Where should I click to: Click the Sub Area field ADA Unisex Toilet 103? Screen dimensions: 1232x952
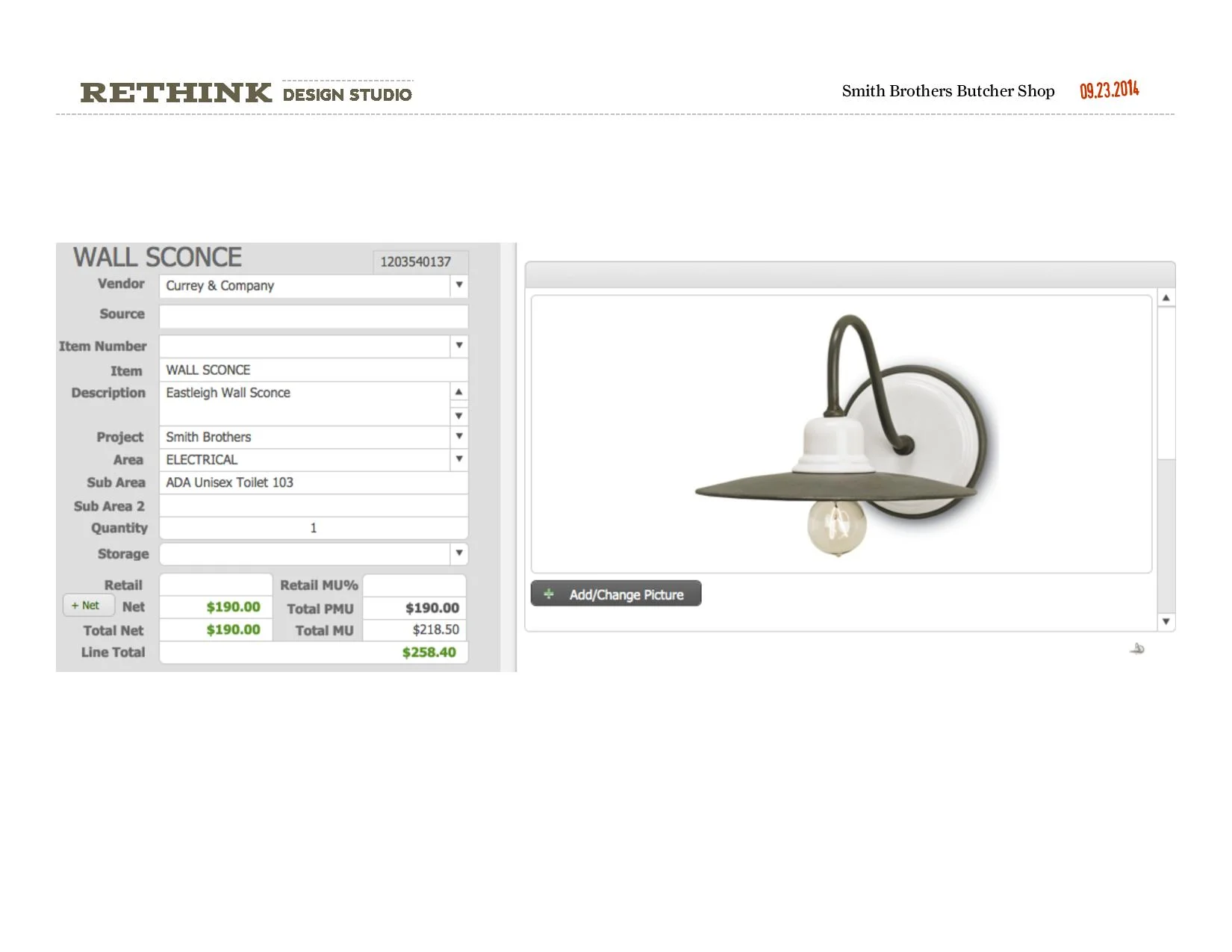pos(314,482)
